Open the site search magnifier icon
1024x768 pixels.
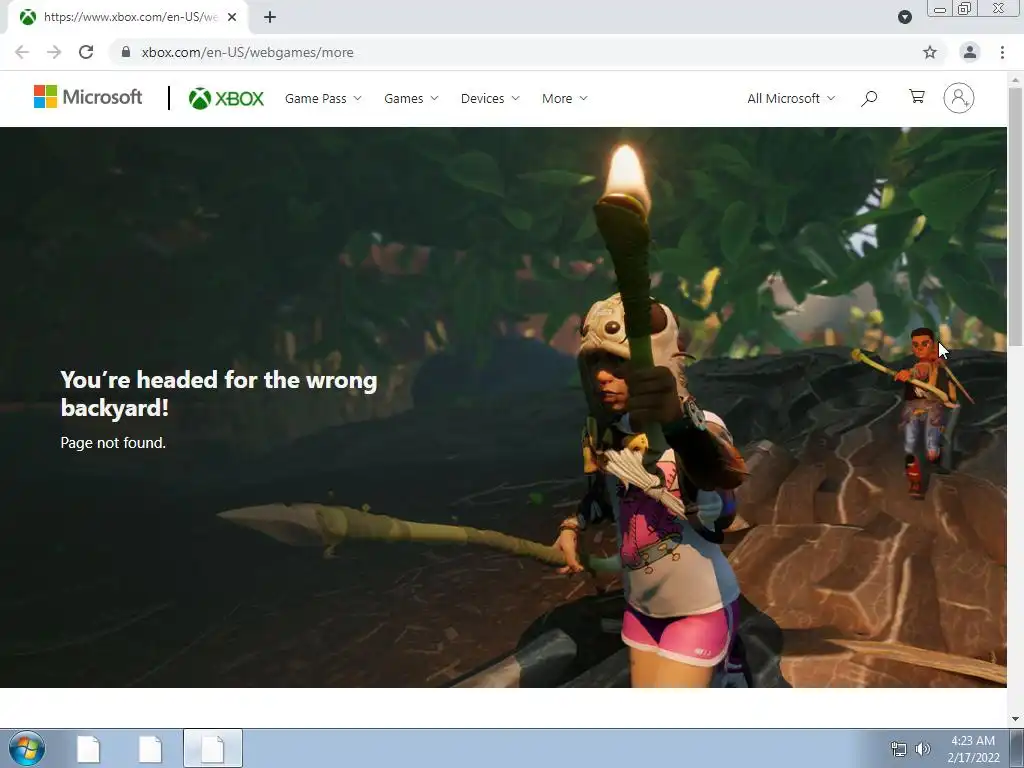coord(869,99)
